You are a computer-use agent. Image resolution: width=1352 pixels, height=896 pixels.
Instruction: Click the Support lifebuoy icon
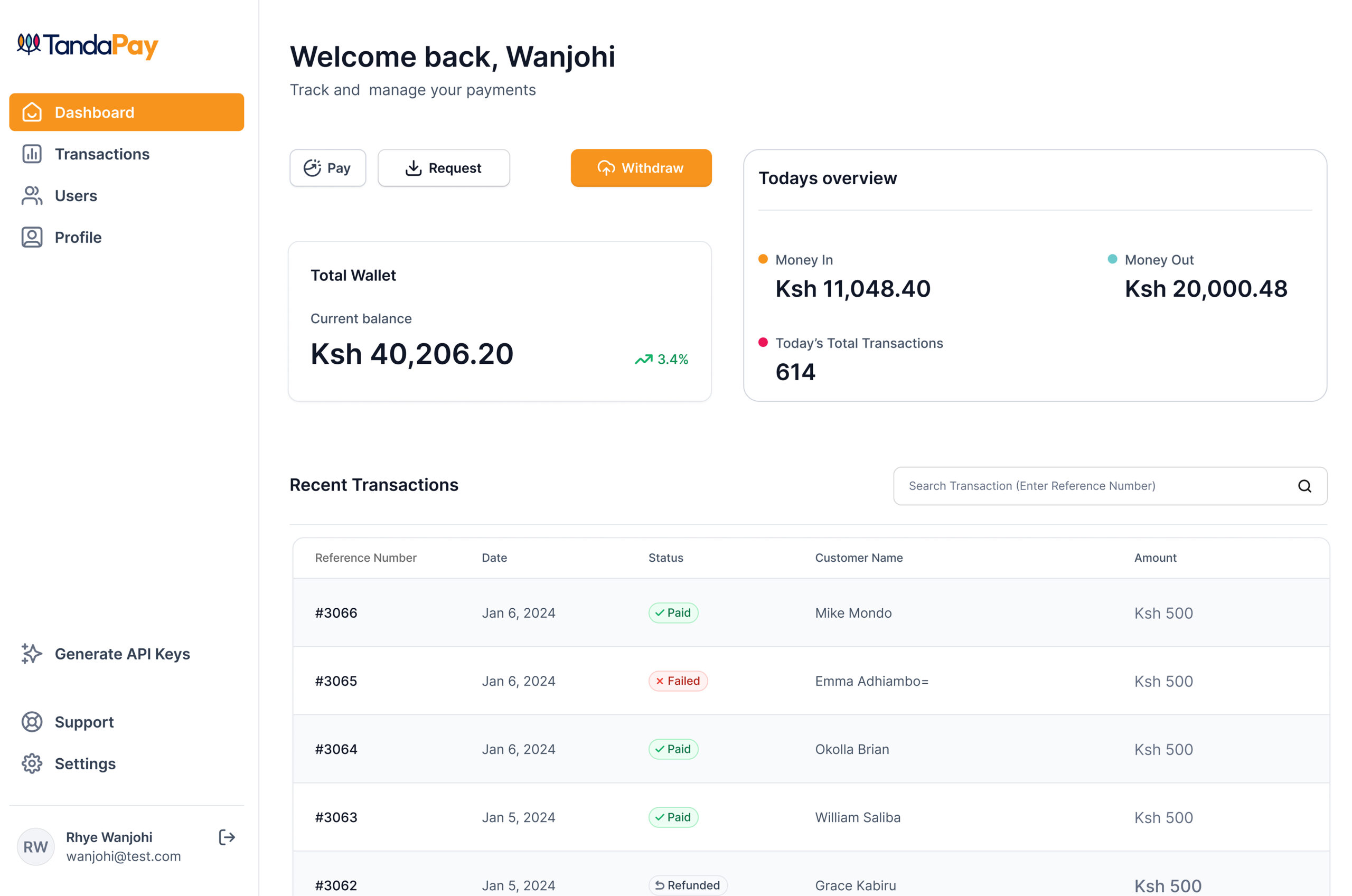32,722
